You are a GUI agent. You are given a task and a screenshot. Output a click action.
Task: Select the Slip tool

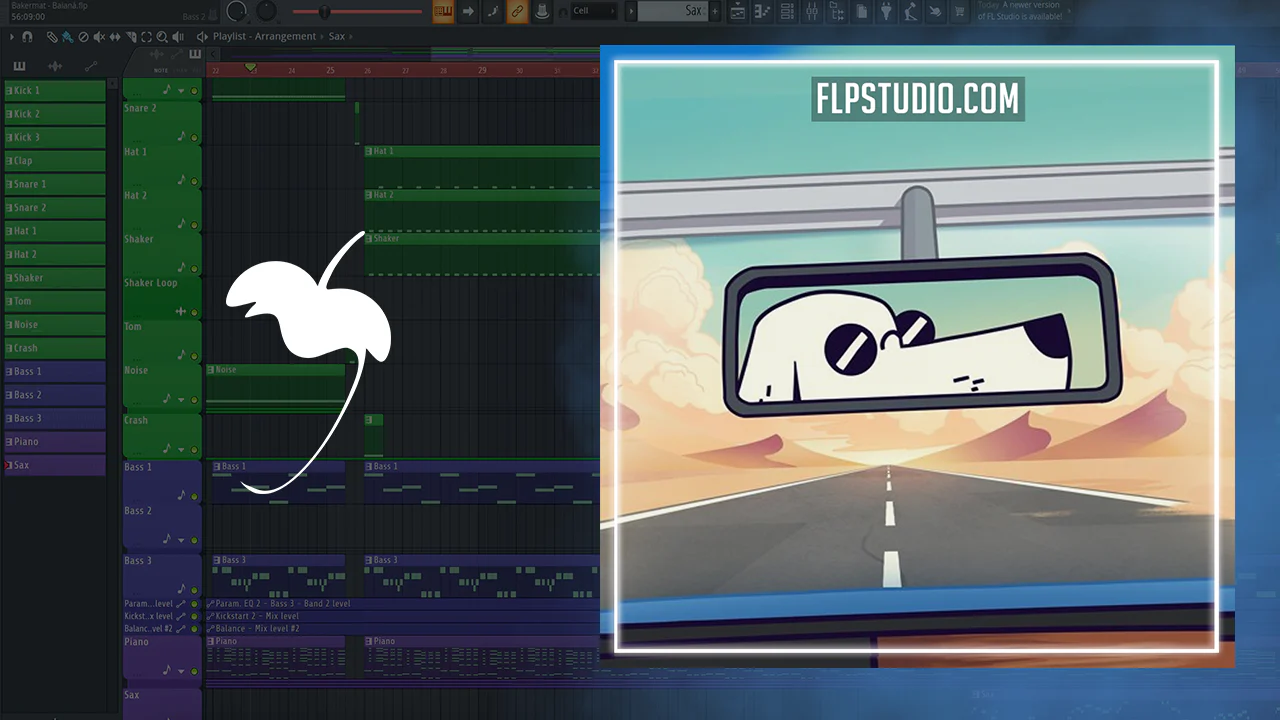coord(115,37)
